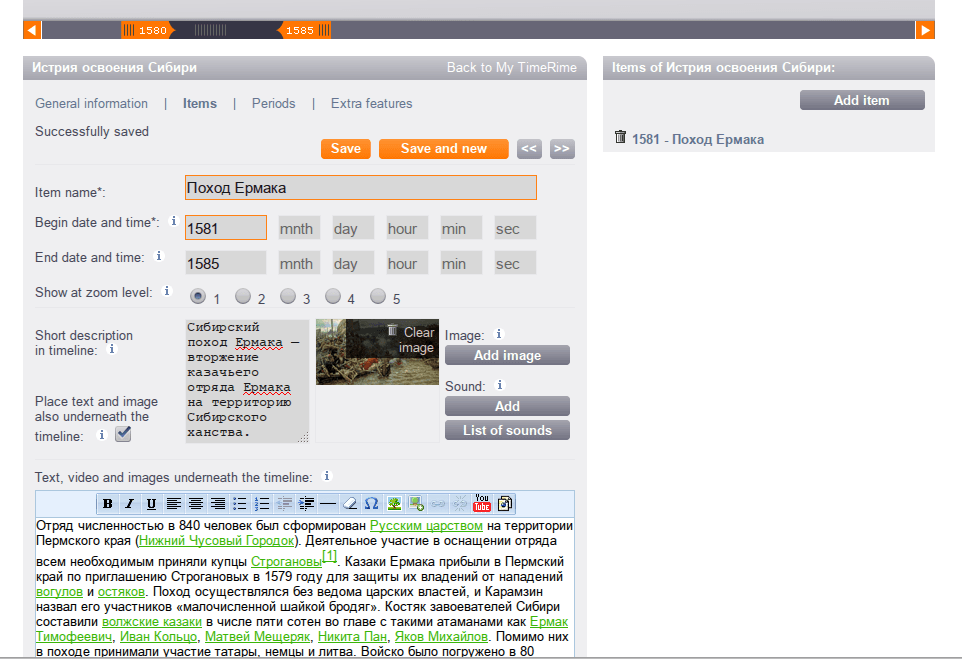Delete the 1581 - Поход Ермака item via trash icon
Screen dimensions: 962x659
click(x=620, y=138)
